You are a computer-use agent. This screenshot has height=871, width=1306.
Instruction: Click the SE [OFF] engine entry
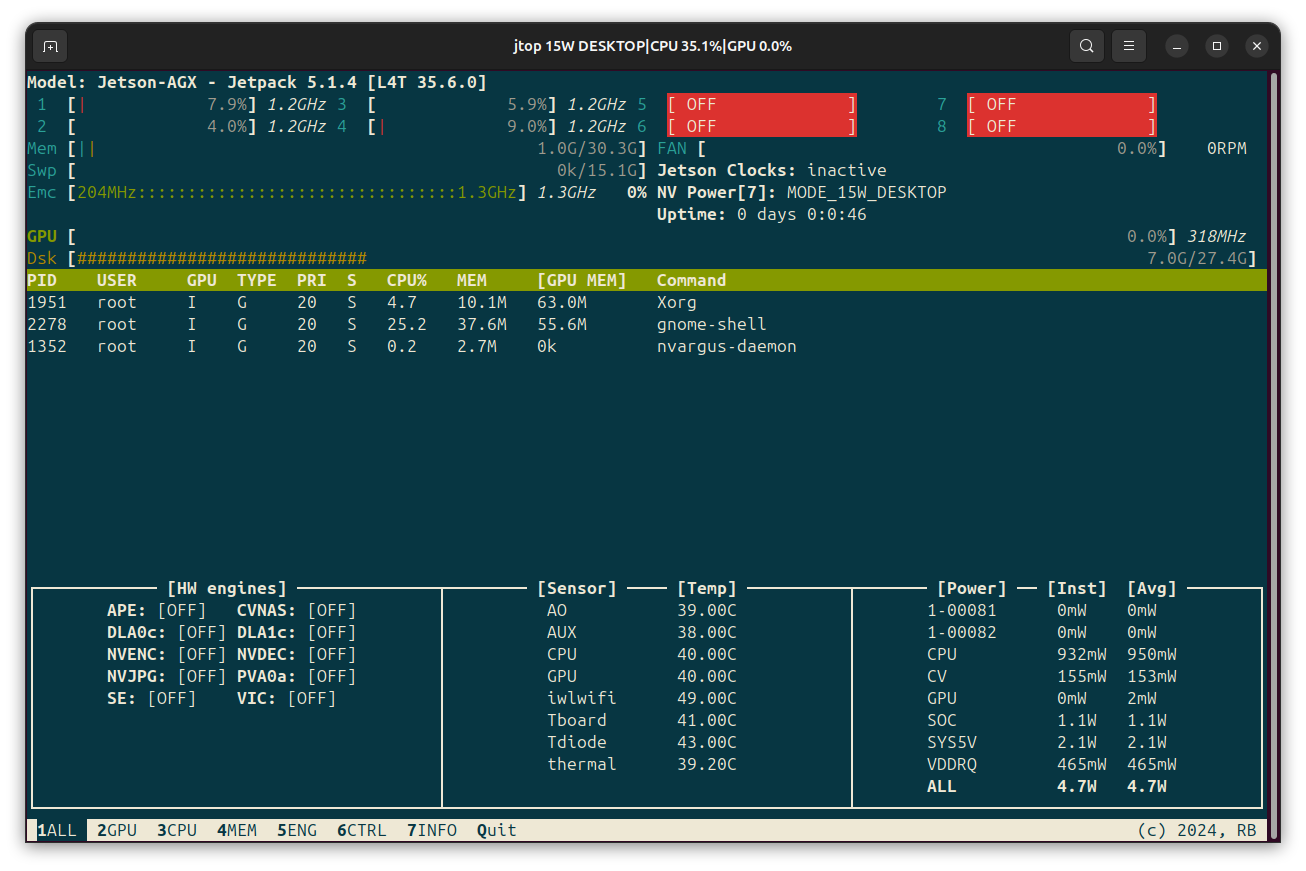(x=152, y=698)
